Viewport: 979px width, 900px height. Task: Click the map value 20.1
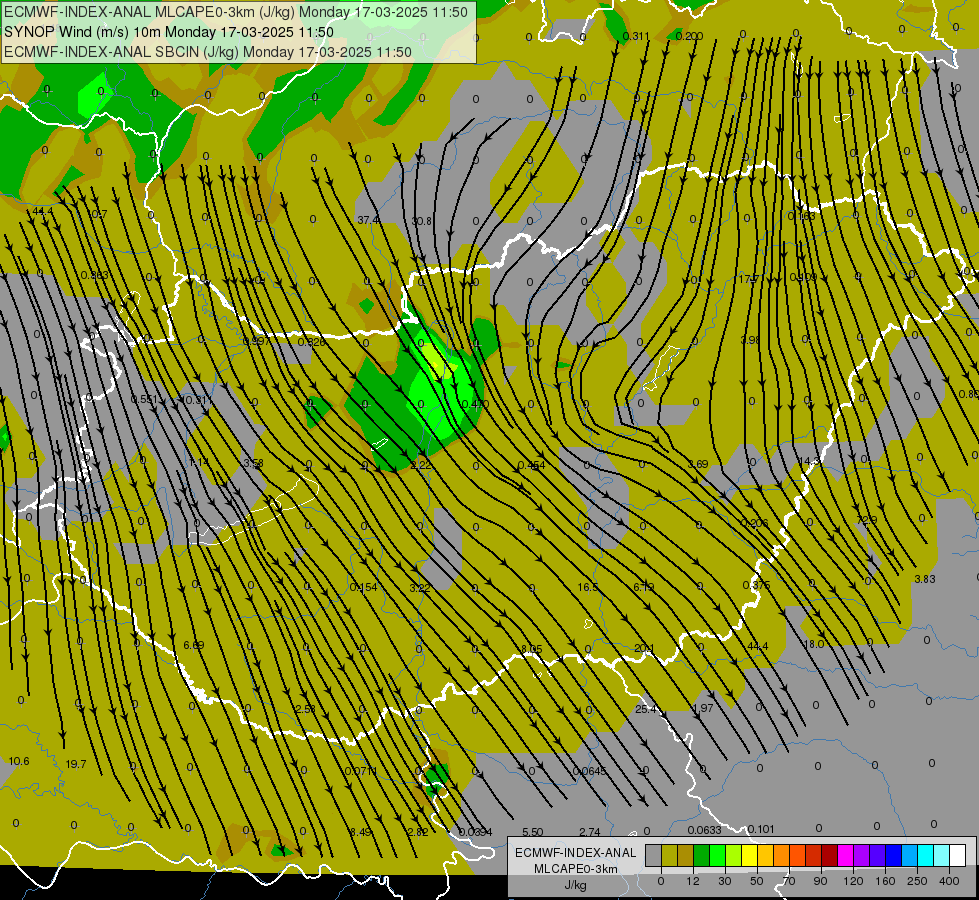pyautogui.click(x=644, y=648)
